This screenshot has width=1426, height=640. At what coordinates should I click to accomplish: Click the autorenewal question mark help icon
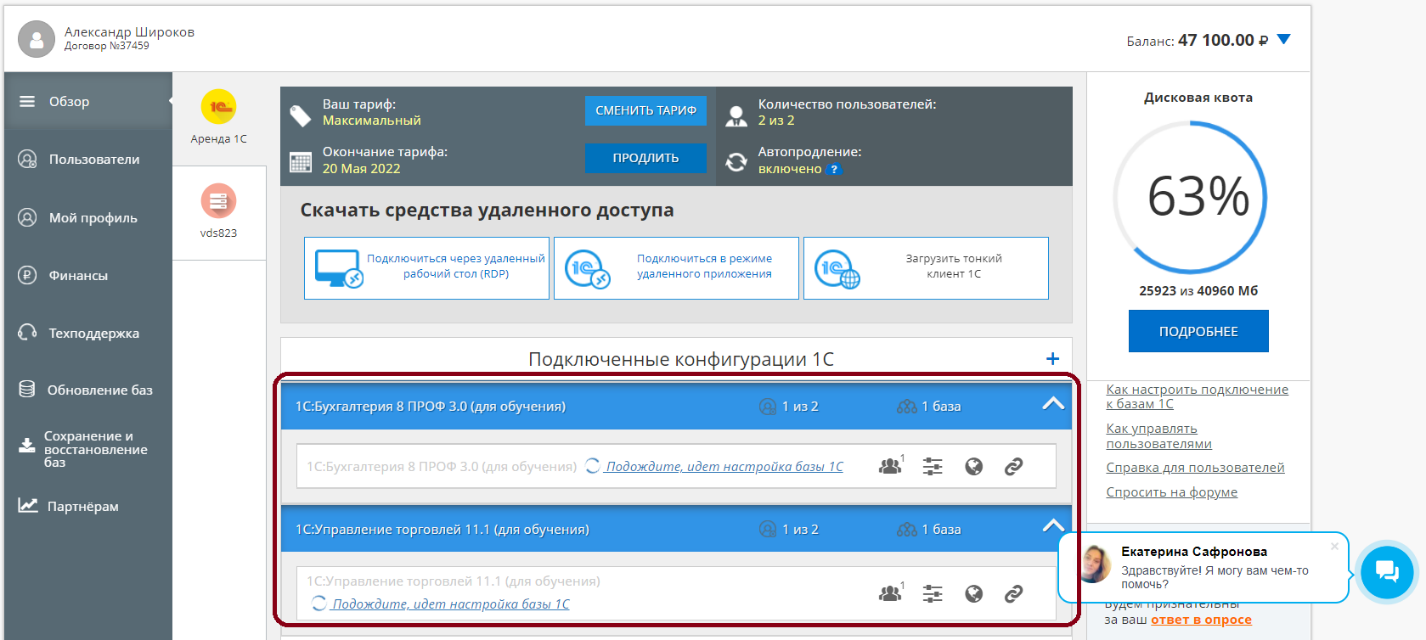pyautogui.click(x=834, y=169)
